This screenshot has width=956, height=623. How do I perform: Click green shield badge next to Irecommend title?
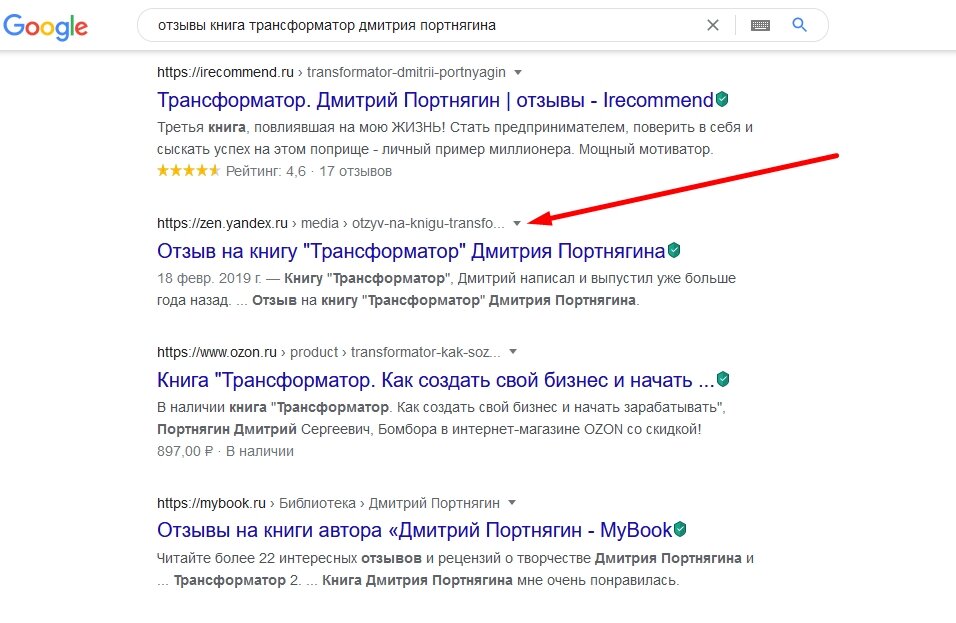(x=722, y=99)
